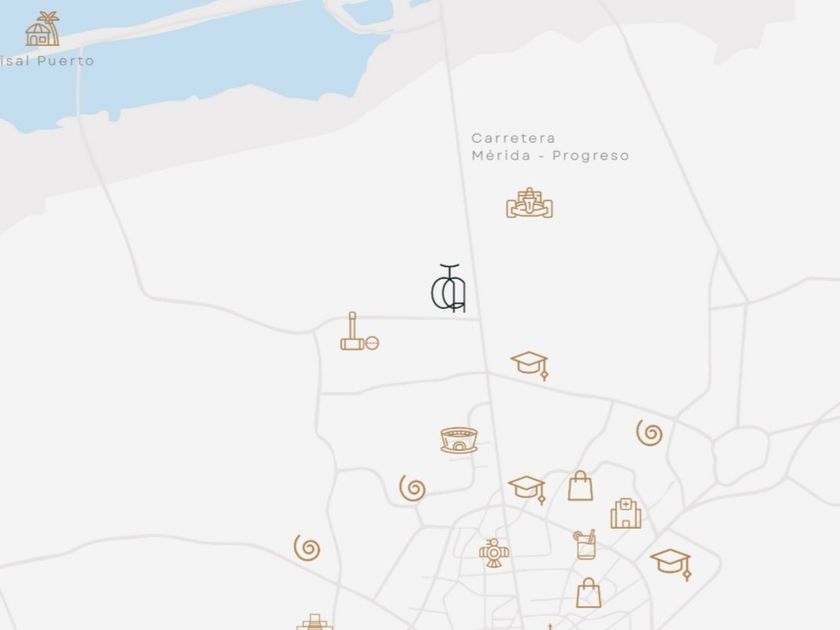Open the stadium marker
This screenshot has height=630, width=840.
pos(459,440)
